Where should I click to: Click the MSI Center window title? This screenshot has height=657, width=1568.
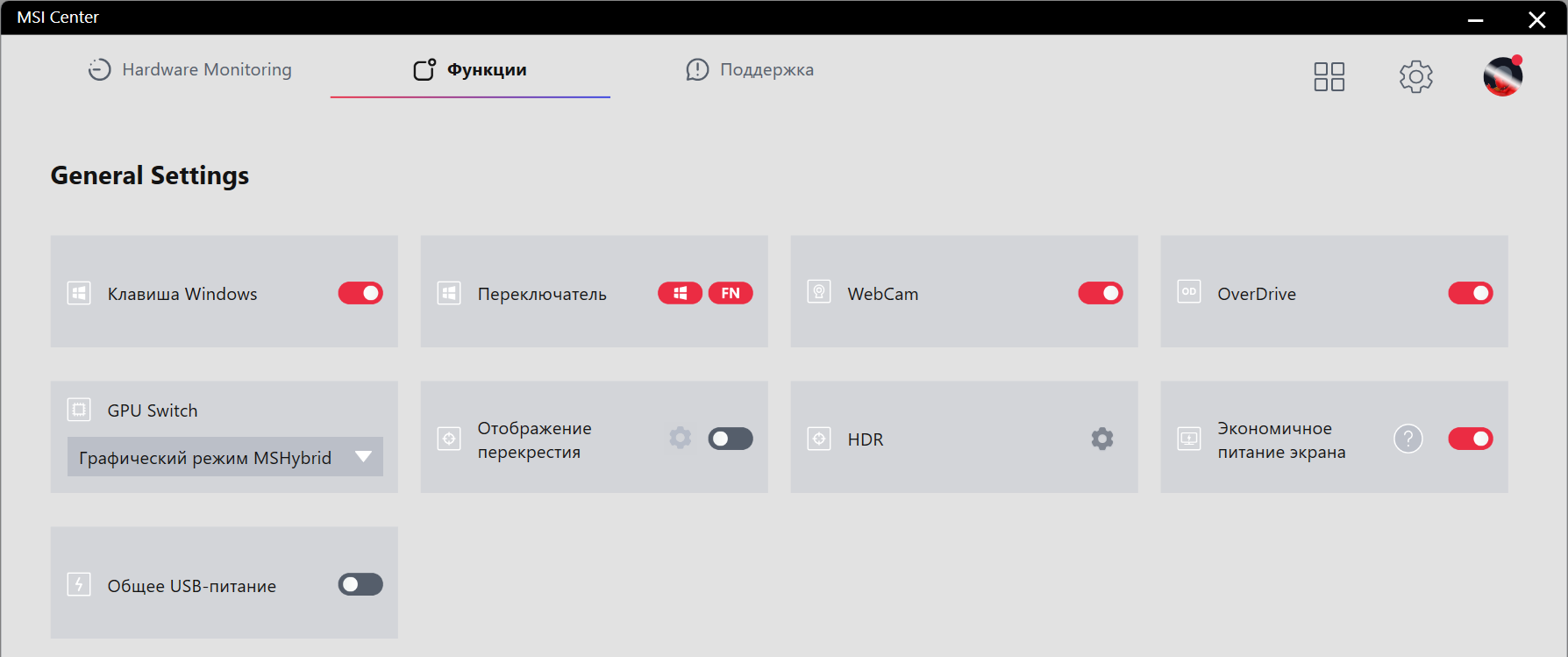tap(58, 18)
